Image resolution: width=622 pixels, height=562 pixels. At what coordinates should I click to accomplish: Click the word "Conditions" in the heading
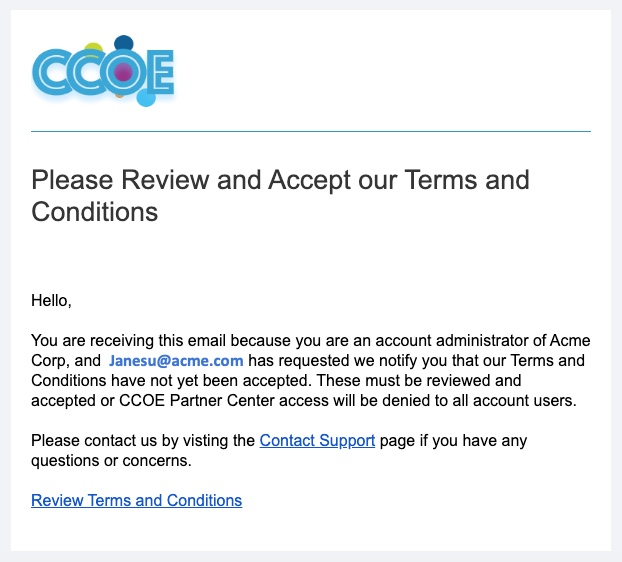[x=95, y=212]
